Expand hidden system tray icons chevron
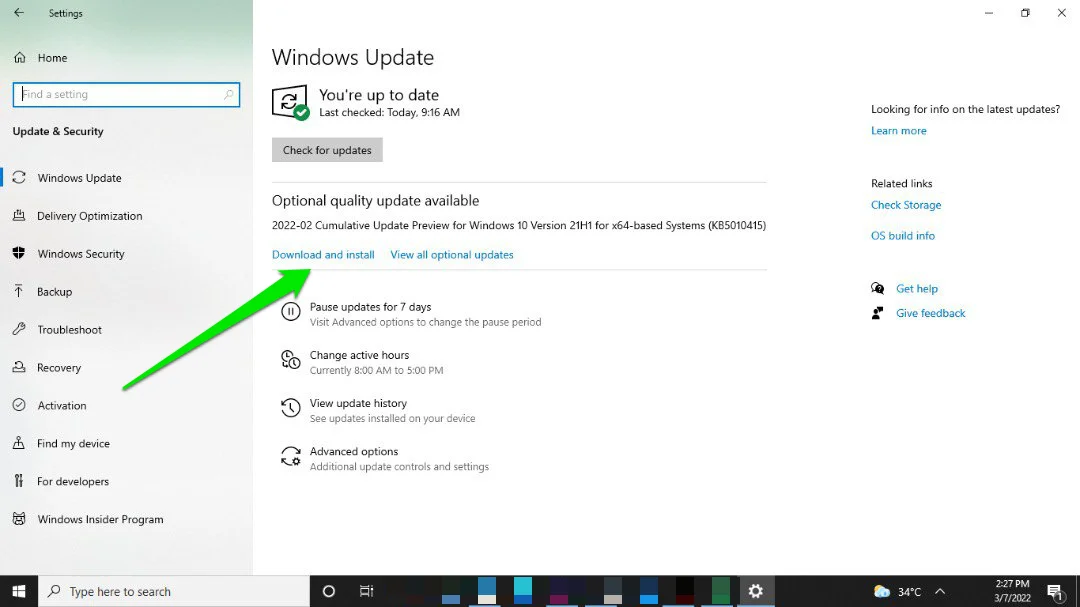The height and width of the screenshot is (607, 1080). point(939,592)
